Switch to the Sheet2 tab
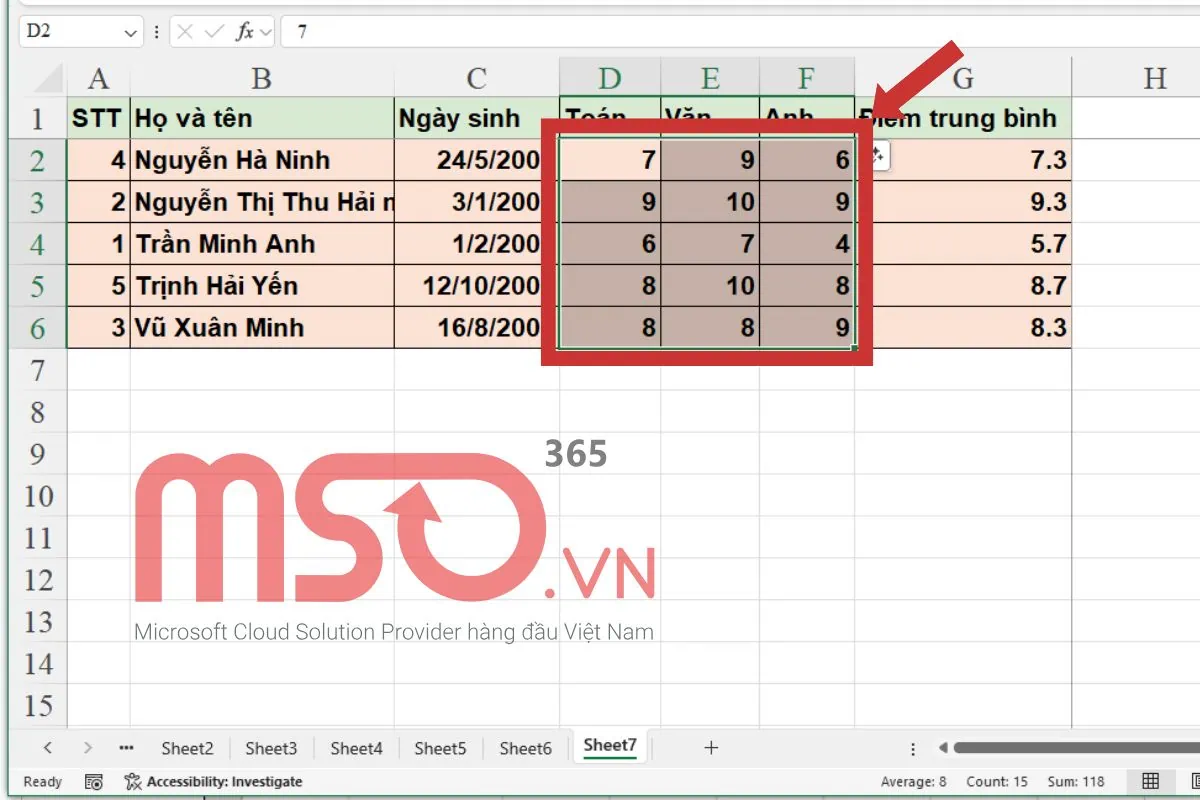 click(187, 747)
